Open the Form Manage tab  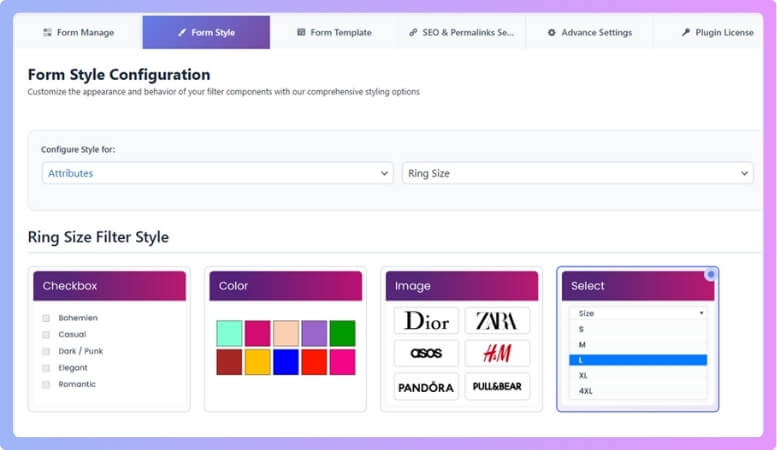click(x=78, y=32)
